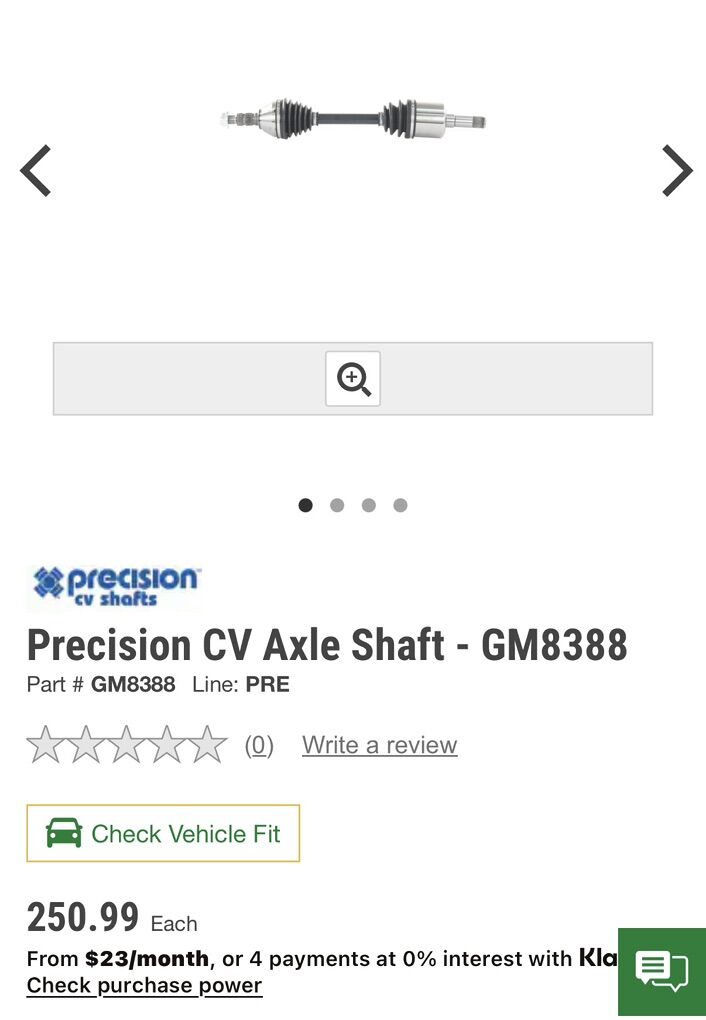Go to the previous product image
The height and width of the screenshot is (1020, 706).
[x=36, y=170]
